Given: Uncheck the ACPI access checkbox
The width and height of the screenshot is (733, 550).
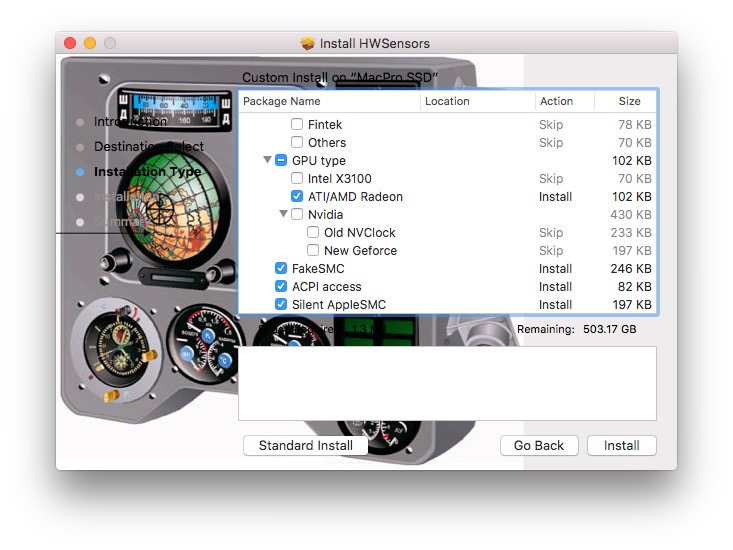Looking at the screenshot, I should [281, 286].
